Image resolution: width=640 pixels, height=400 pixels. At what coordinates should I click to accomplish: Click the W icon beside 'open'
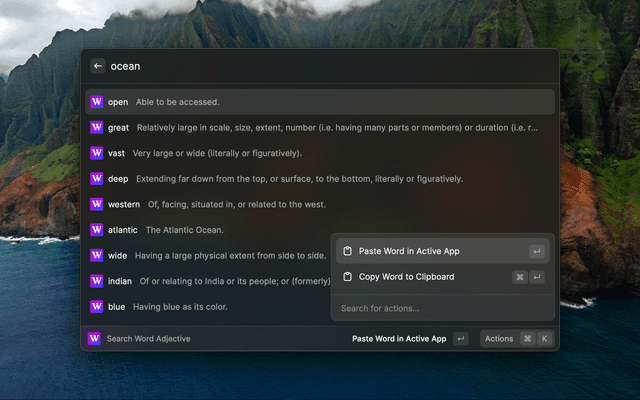[x=97, y=102]
